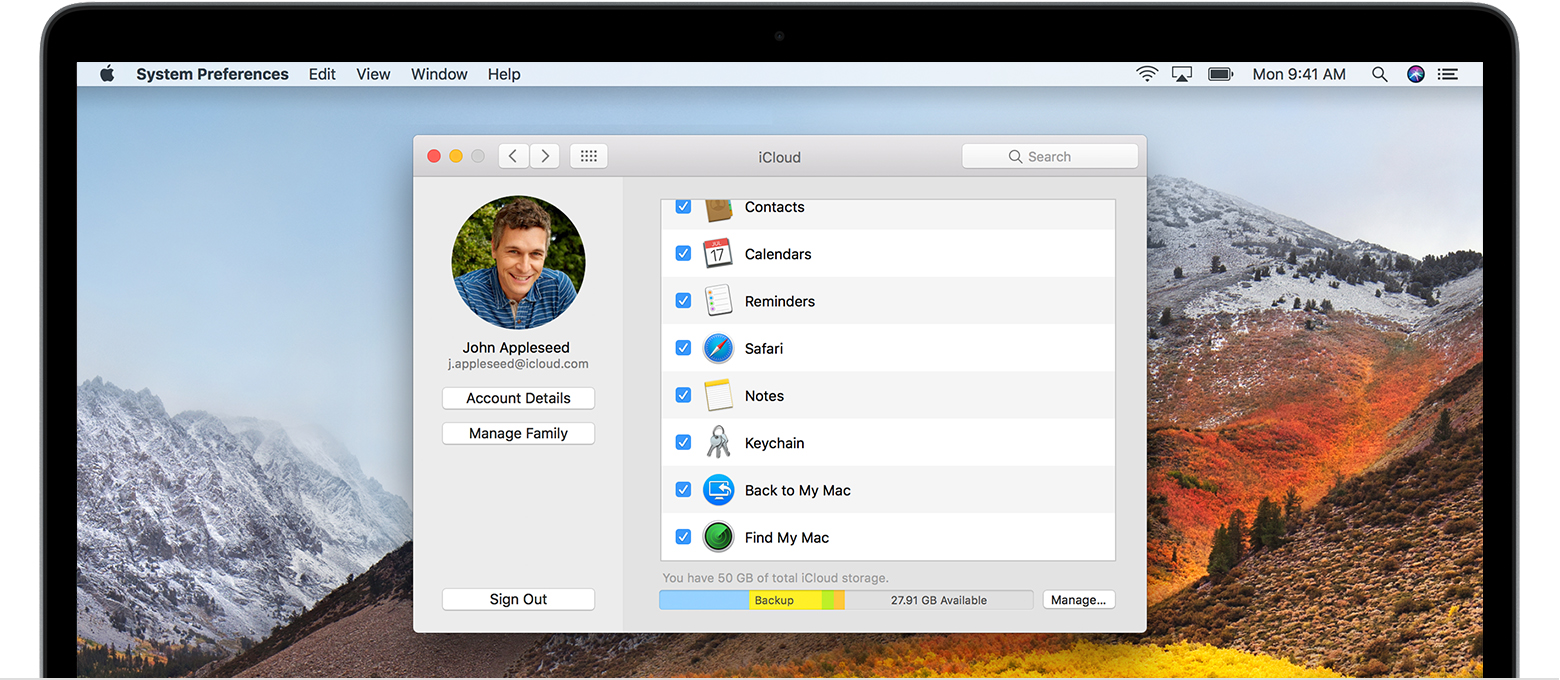Click the 50 GB total storage text
This screenshot has height=680, width=1560.
coord(775,578)
